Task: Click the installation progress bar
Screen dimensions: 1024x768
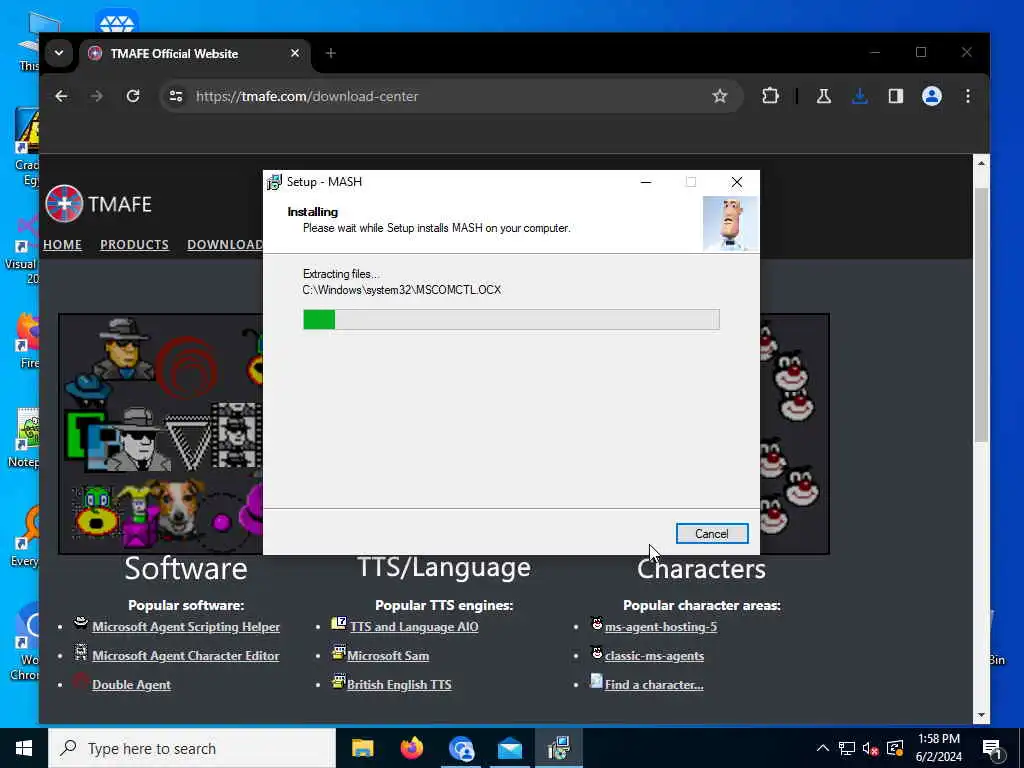Action: click(511, 319)
